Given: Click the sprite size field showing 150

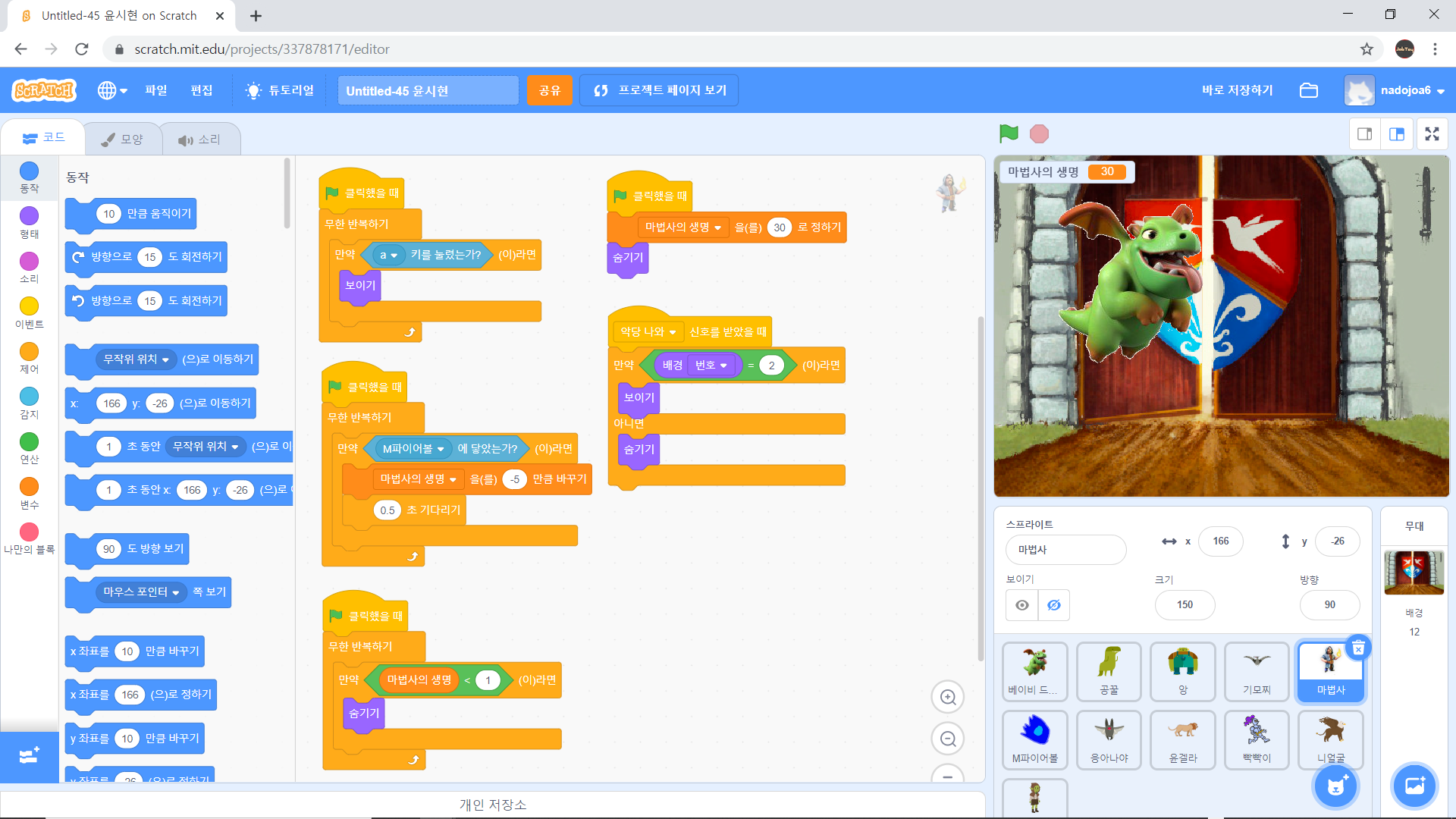Looking at the screenshot, I should tap(1185, 605).
